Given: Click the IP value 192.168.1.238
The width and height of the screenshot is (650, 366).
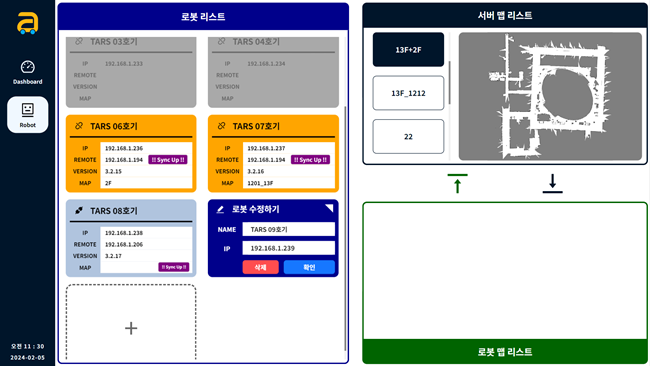Looking at the screenshot, I should [124, 233].
